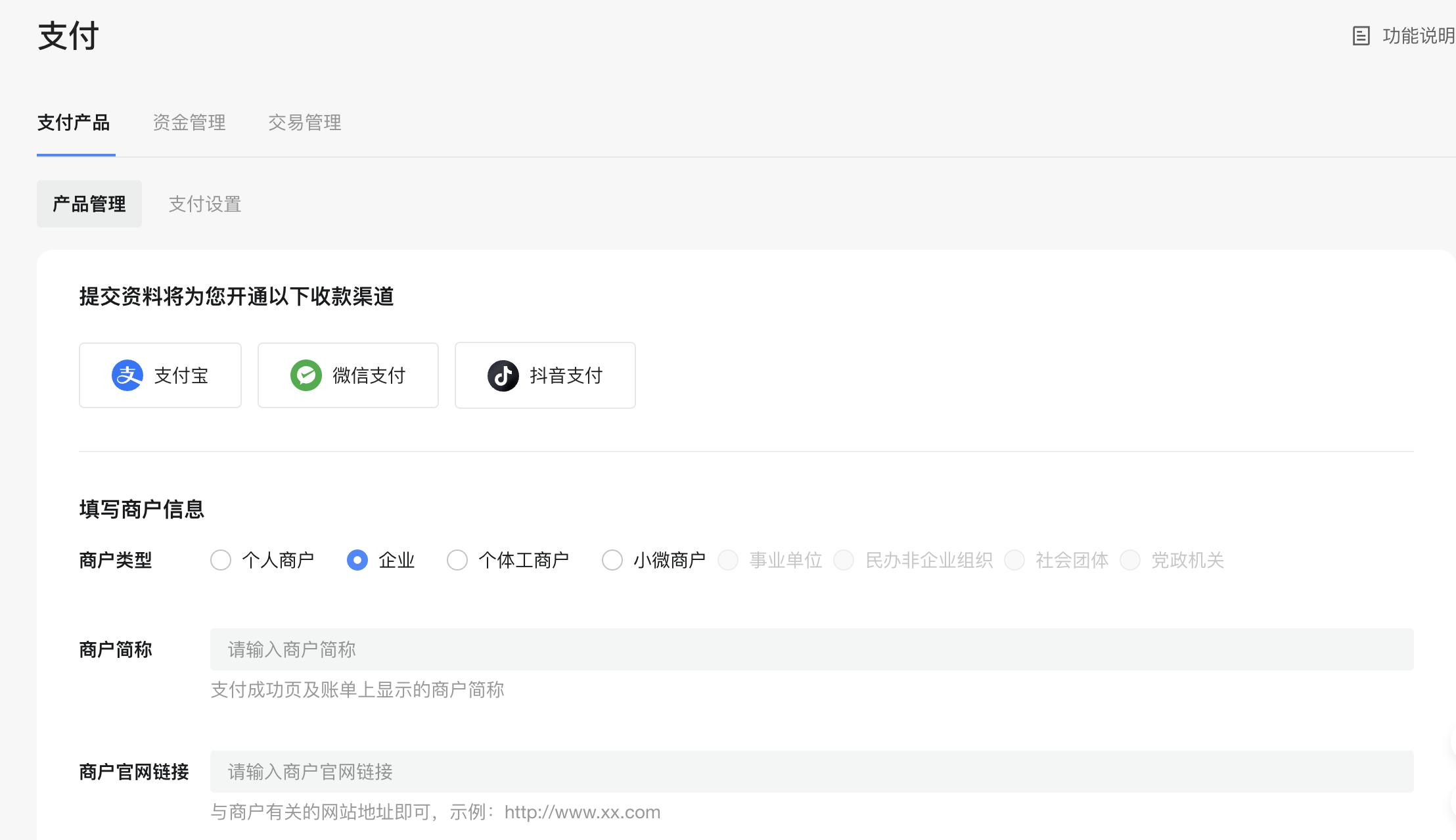1456x840 pixels.
Task: Open the 功能说明 link
Action: coord(1418,35)
